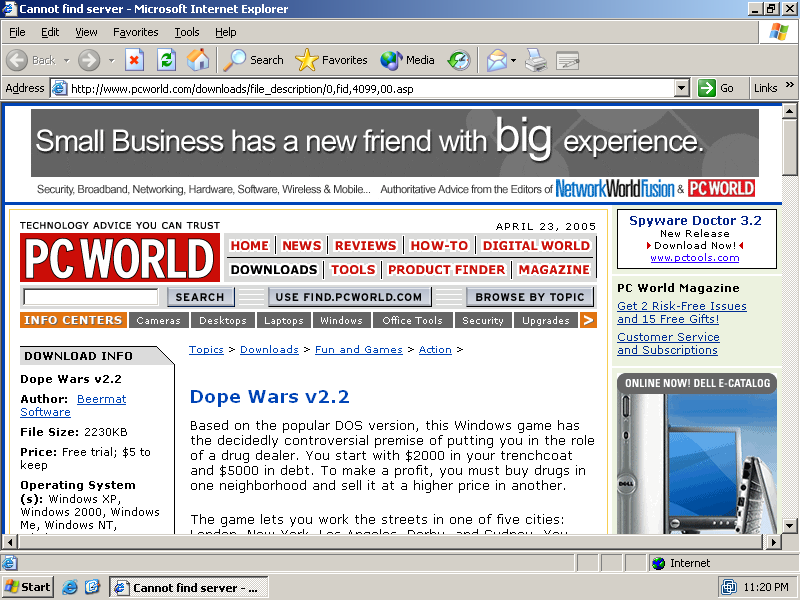Click the Windows flag logo
The image size is (800, 600).
[779, 32]
